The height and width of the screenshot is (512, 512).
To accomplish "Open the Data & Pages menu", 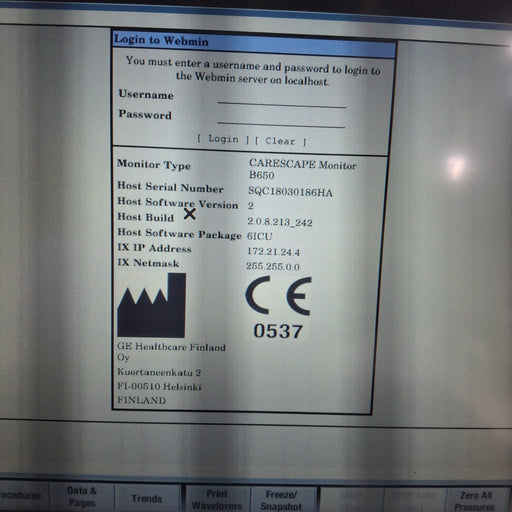I will click(x=82, y=496).
